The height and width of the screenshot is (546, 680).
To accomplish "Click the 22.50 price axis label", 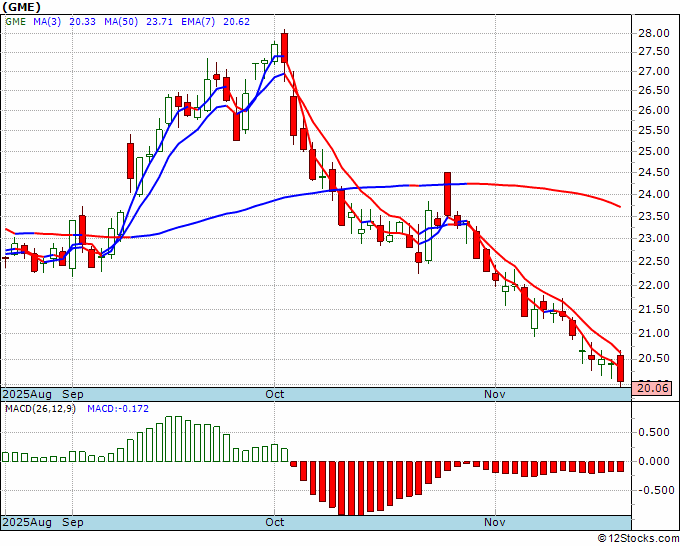I will coord(654,262).
